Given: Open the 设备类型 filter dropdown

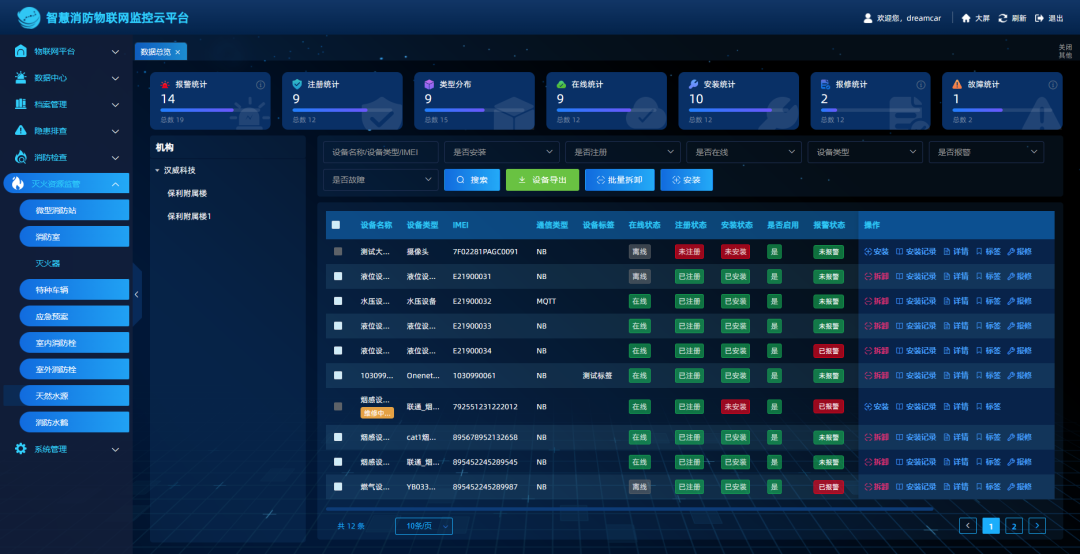Looking at the screenshot, I should 865,152.
